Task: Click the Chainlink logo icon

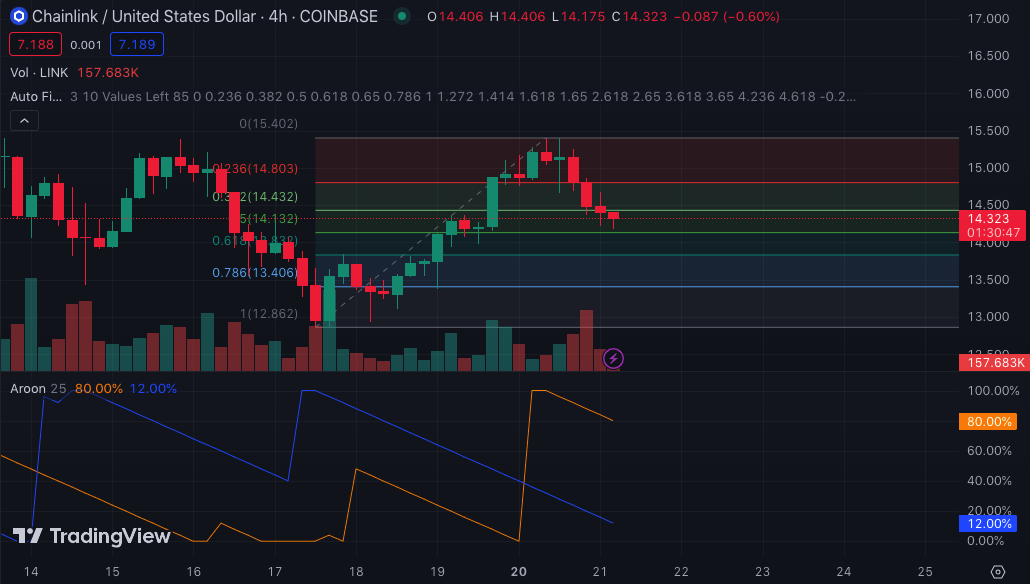Action: click(18, 16)
